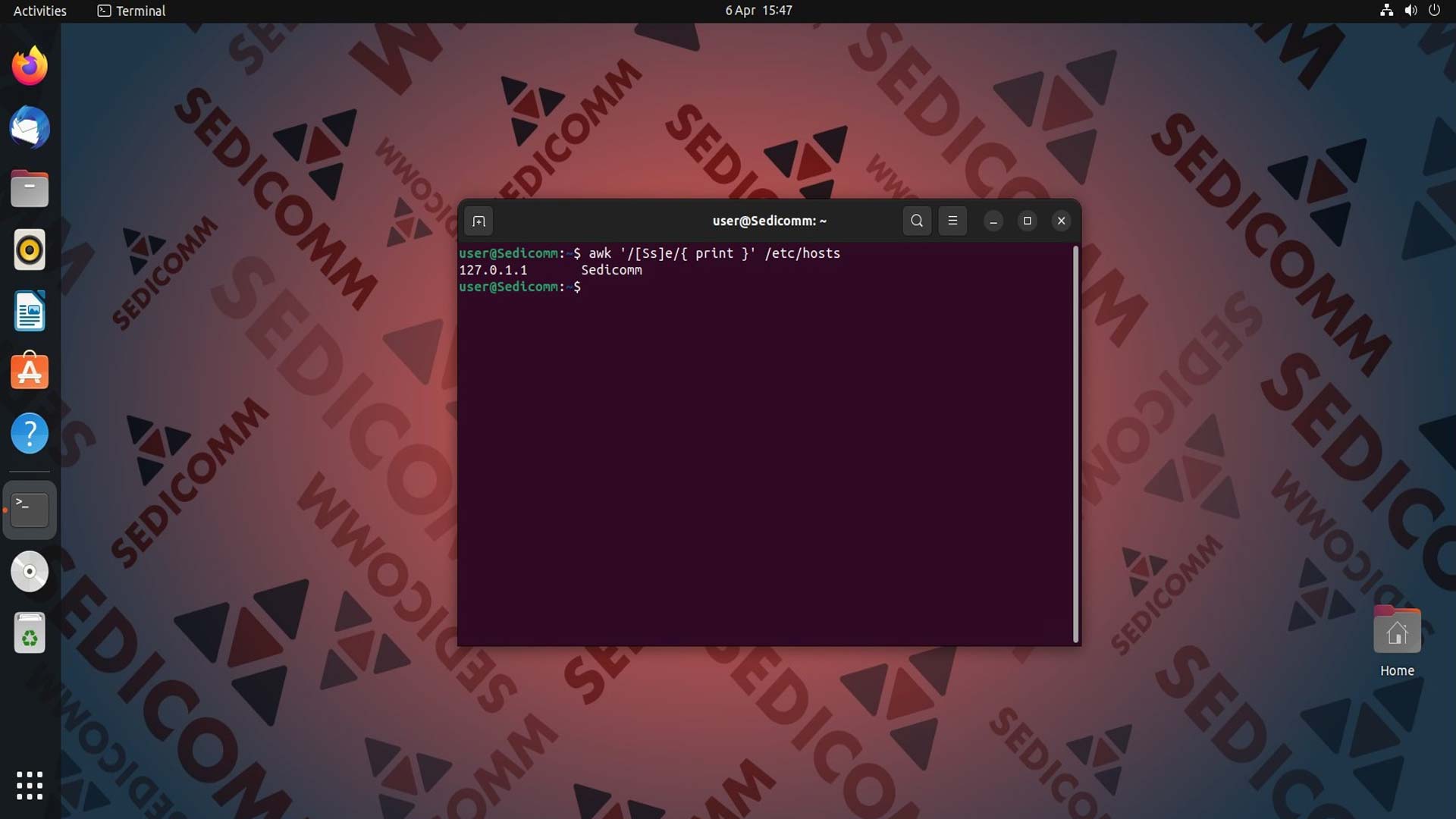Open the Terminal app menu in top bar

(x=132, y=11)
